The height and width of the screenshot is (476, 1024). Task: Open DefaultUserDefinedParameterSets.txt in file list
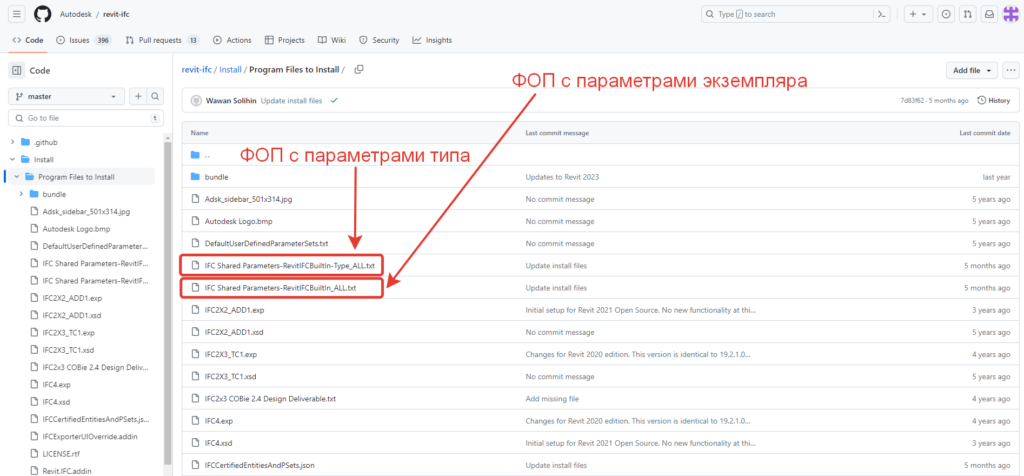(x=266, y=244)
